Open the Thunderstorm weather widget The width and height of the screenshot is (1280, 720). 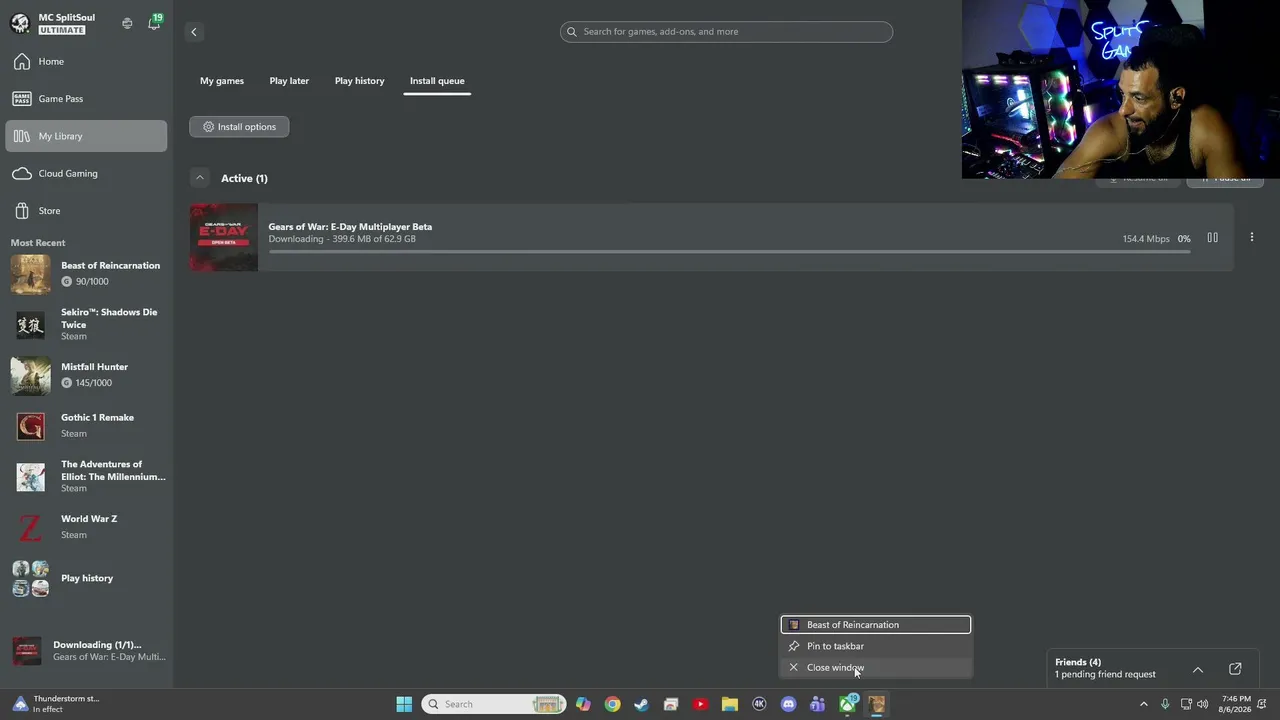click(57, 704)
